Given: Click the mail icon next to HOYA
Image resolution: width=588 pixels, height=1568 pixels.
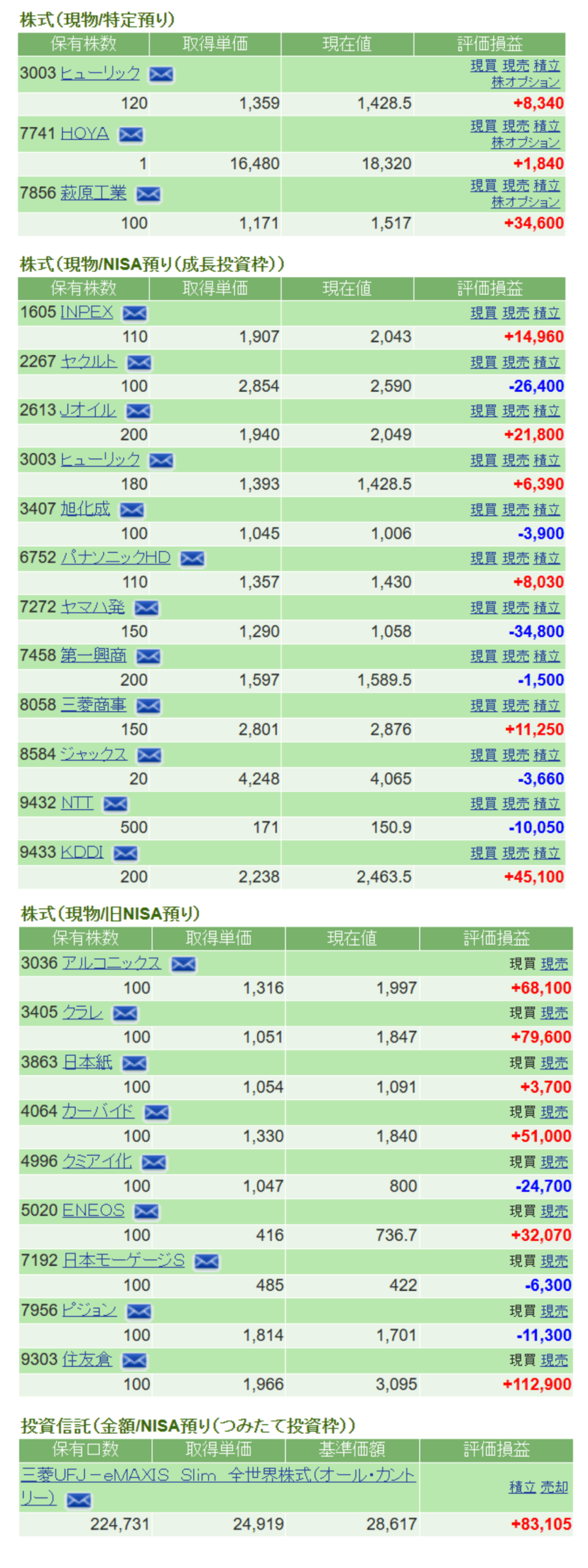Looking at the screenshot, I should pos(130,134).
